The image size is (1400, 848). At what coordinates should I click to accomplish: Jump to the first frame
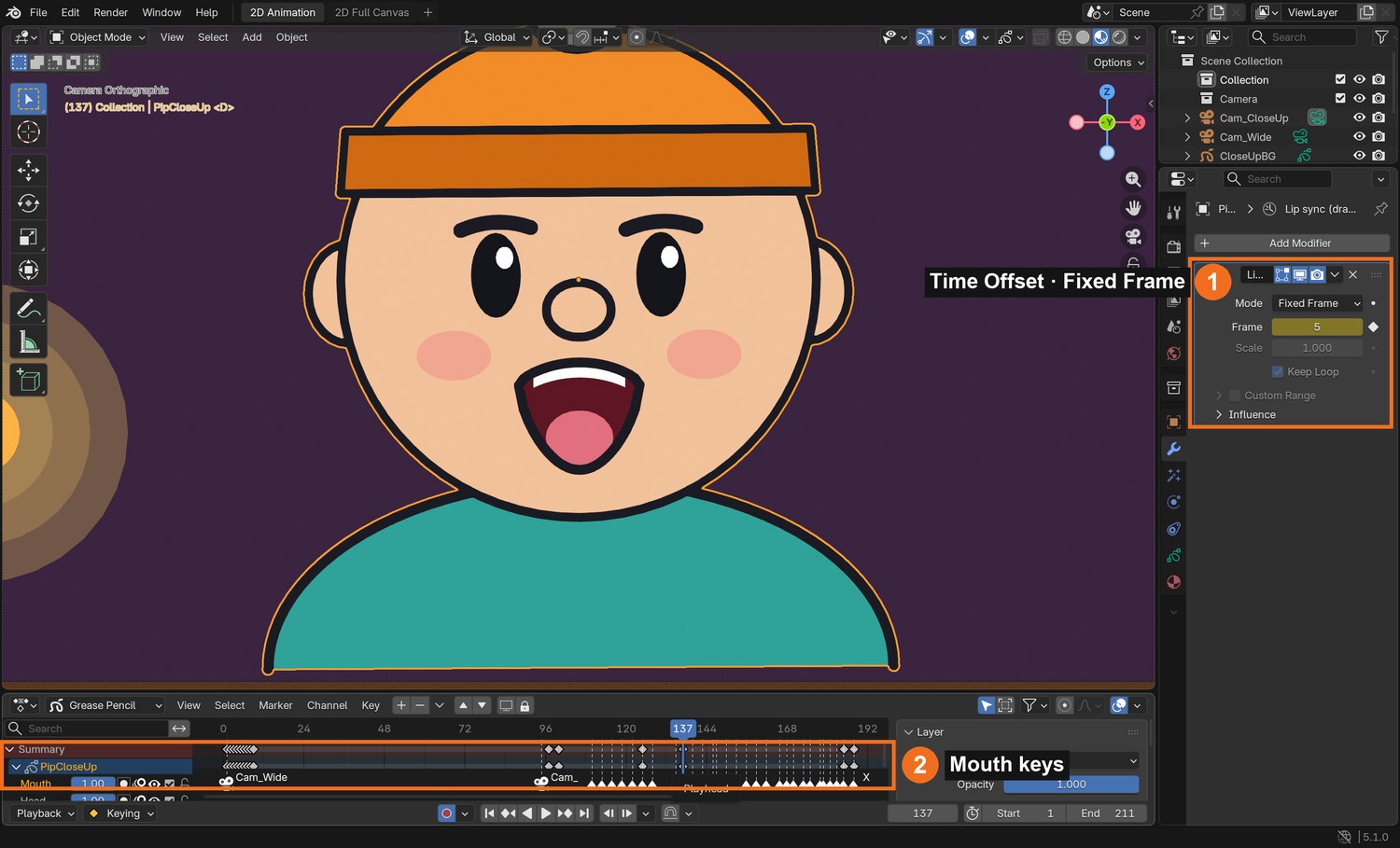click(489, 813)
